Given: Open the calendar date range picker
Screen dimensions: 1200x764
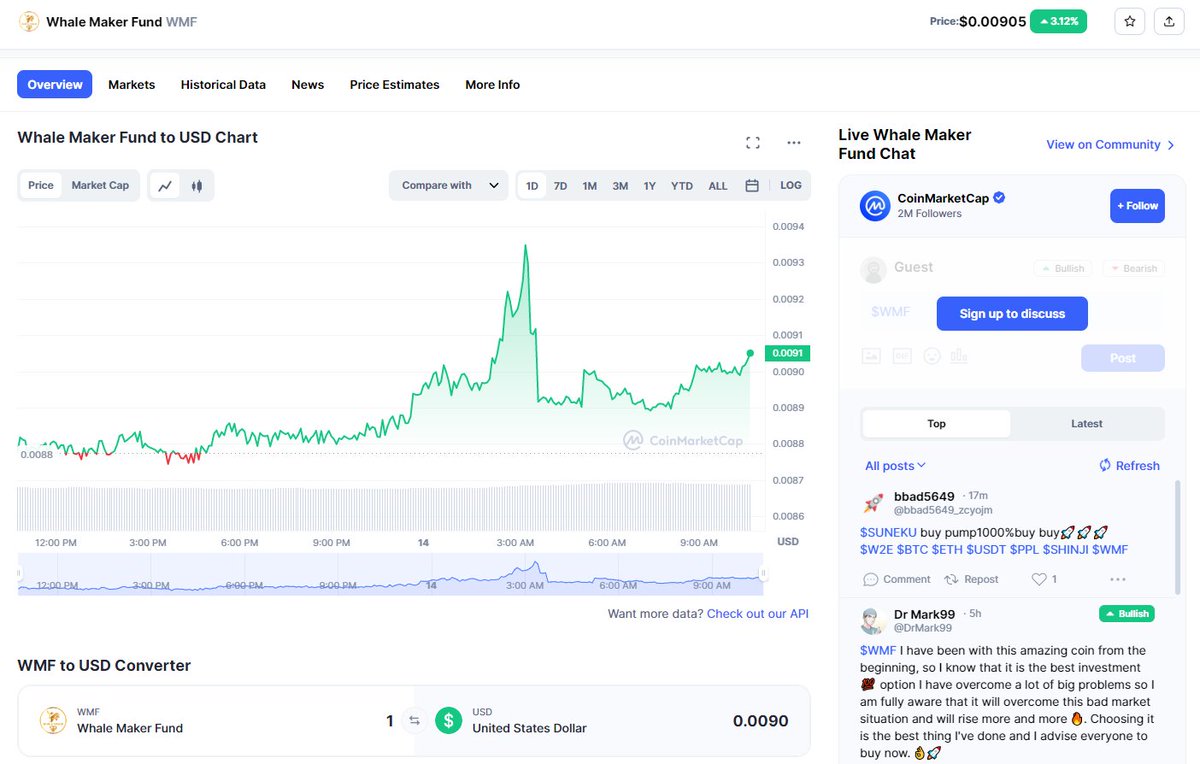Looking at the screenshot, I should point(752,185).
